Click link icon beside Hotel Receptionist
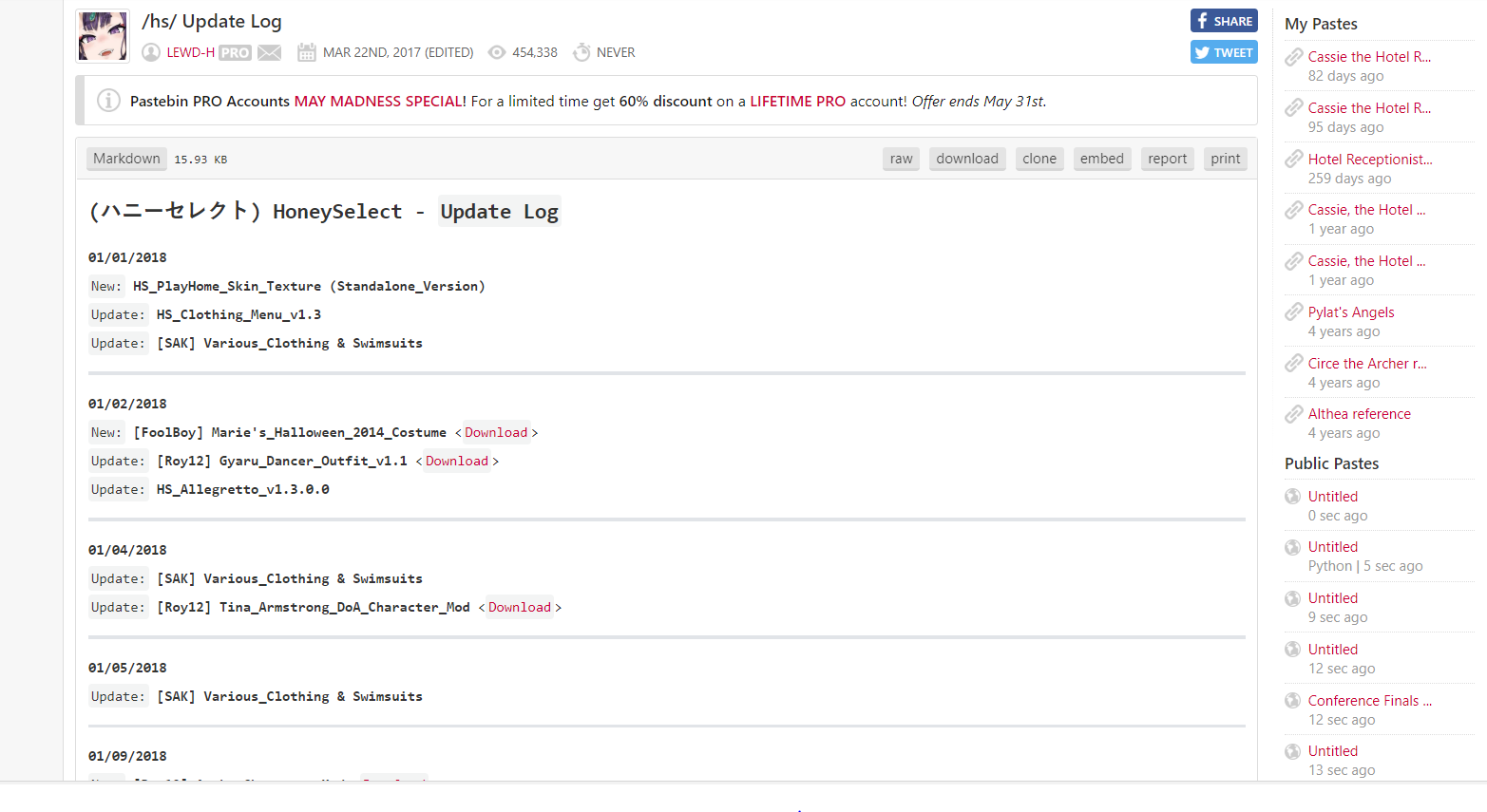Screen dimensions: 1487x812 1293,160
